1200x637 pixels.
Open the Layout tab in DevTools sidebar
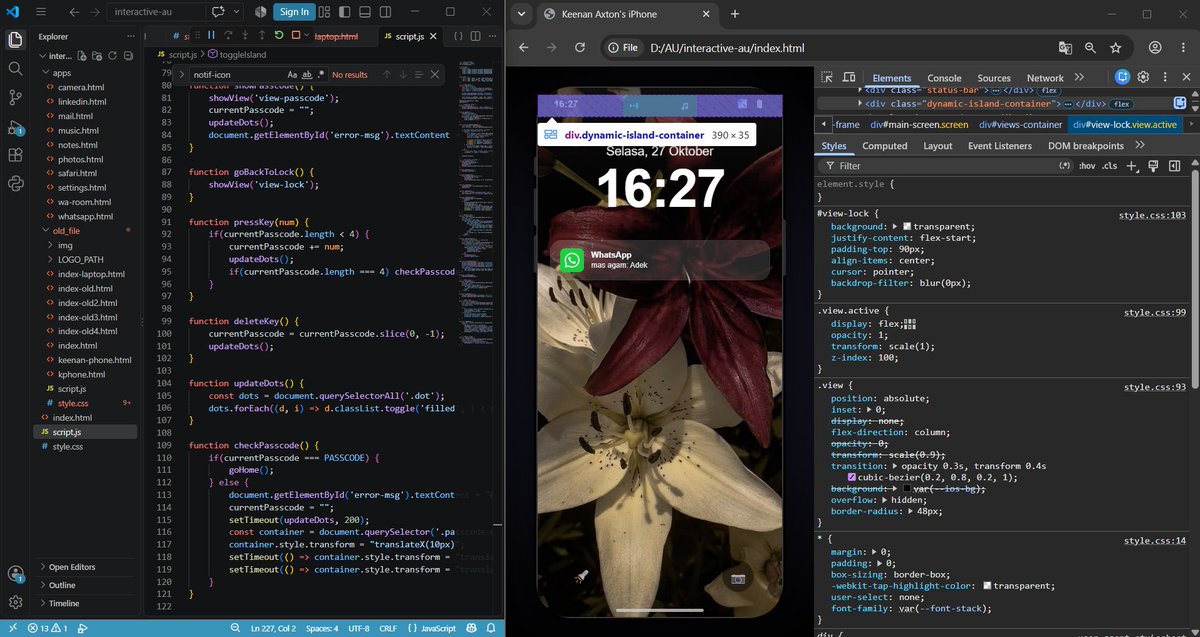point(938,146)
